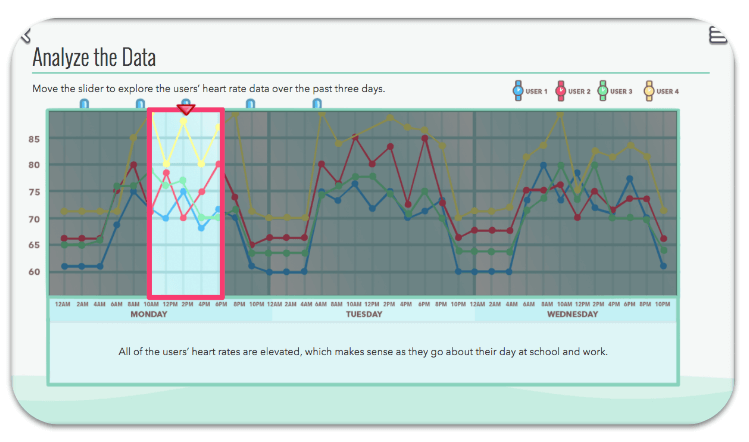749x442 pixels.
Task: Click the back arrow in the top-left corner
Action: (27, 37)
